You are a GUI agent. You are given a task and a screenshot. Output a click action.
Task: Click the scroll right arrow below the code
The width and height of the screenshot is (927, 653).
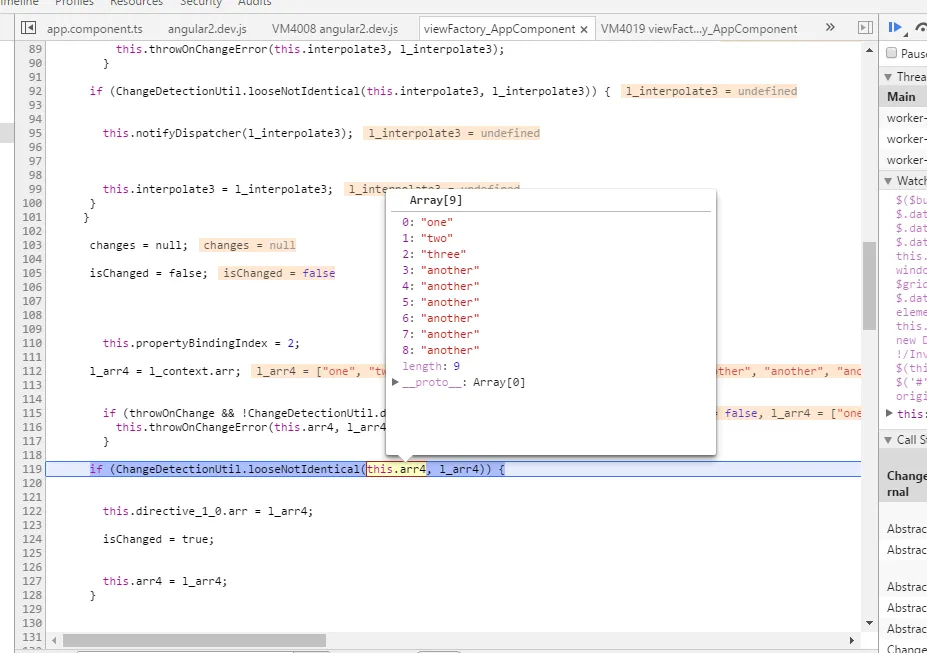[852, 640]
